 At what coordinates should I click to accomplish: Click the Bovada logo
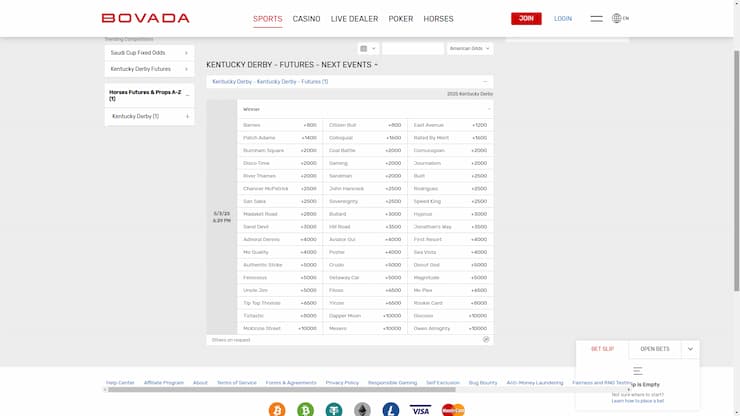coord(145,18)
